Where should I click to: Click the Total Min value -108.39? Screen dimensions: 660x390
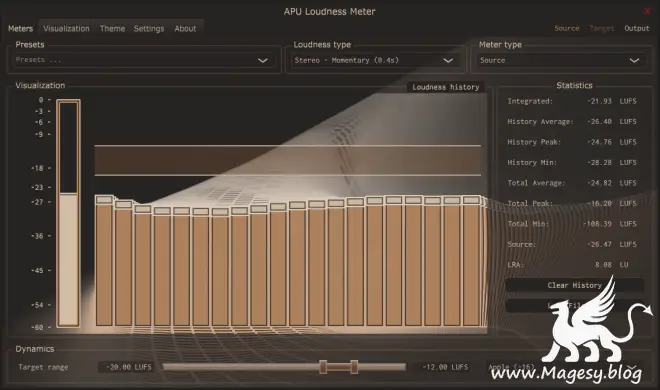tap(598, 224)
